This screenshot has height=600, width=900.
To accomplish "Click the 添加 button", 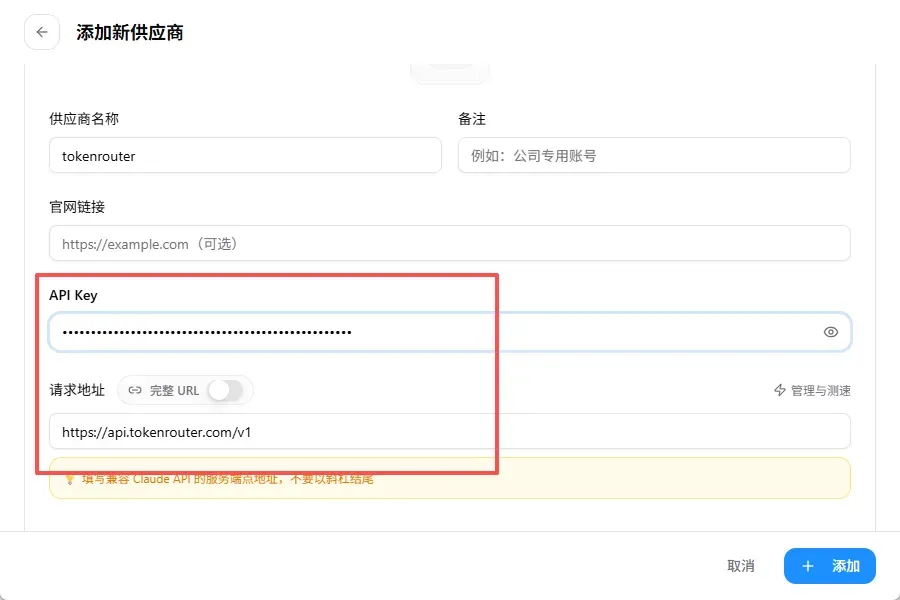I will click(830, 566).
